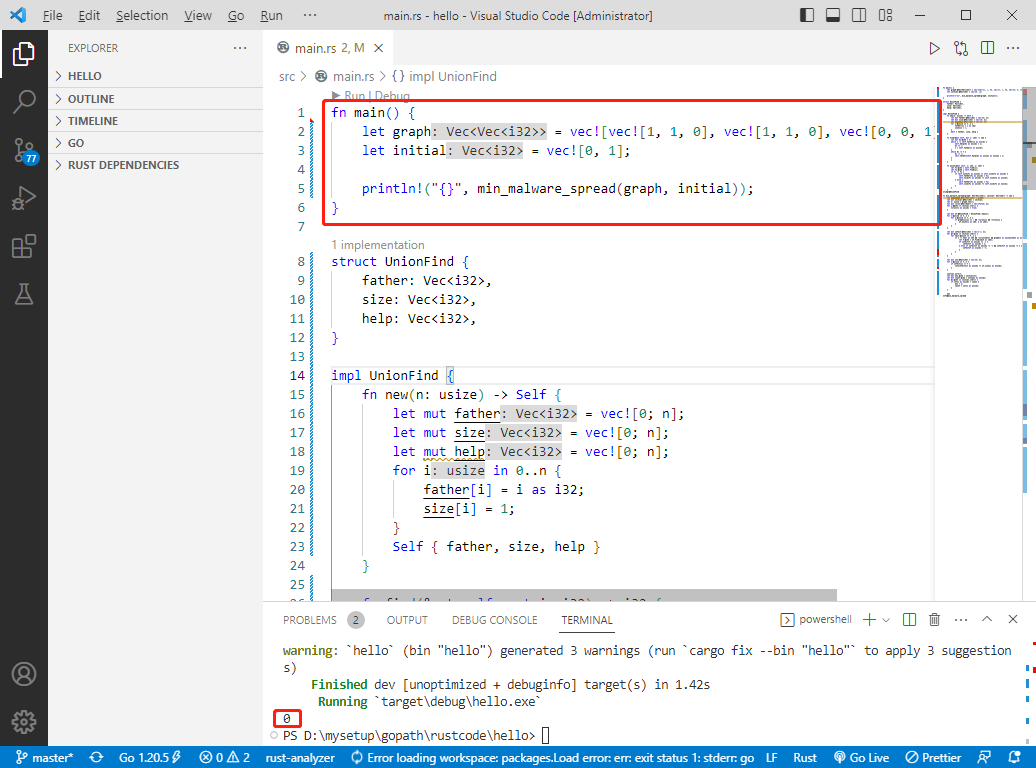The image size is (1036, 768).
Task: Expand the TIMELINE section
Action: [156, 121]
